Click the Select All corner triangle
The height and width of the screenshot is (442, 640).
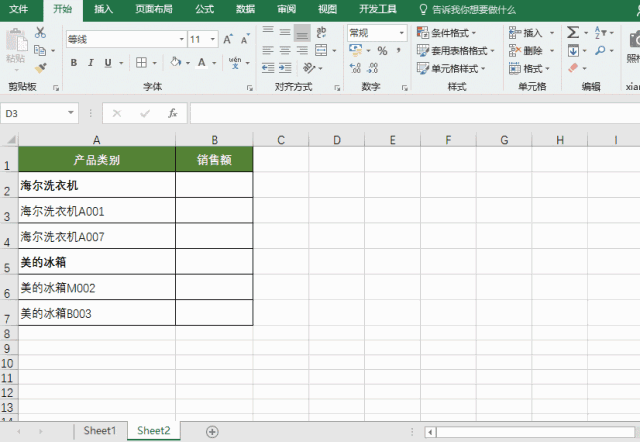9,140
